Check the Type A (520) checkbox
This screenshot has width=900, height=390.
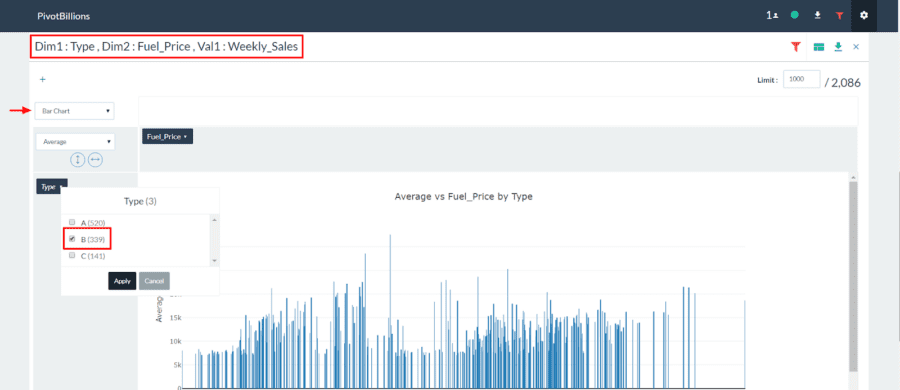[x=72, y=222]
